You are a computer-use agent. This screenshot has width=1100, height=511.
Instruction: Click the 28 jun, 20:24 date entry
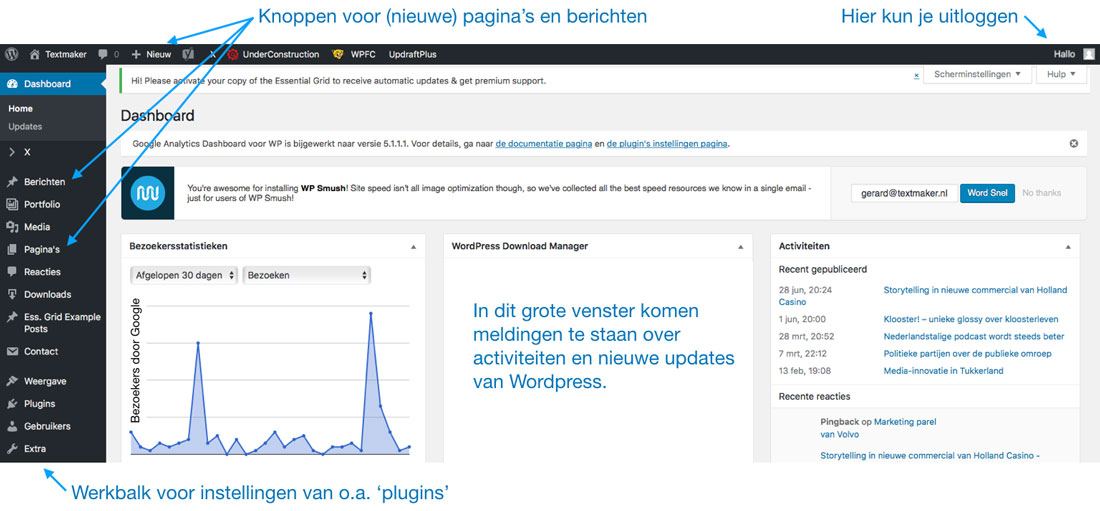(805, 290)
